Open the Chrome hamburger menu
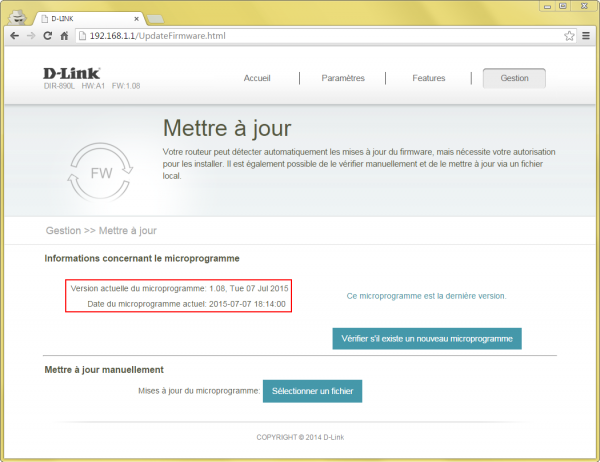600x462 pixels. (x=585, y=35)
